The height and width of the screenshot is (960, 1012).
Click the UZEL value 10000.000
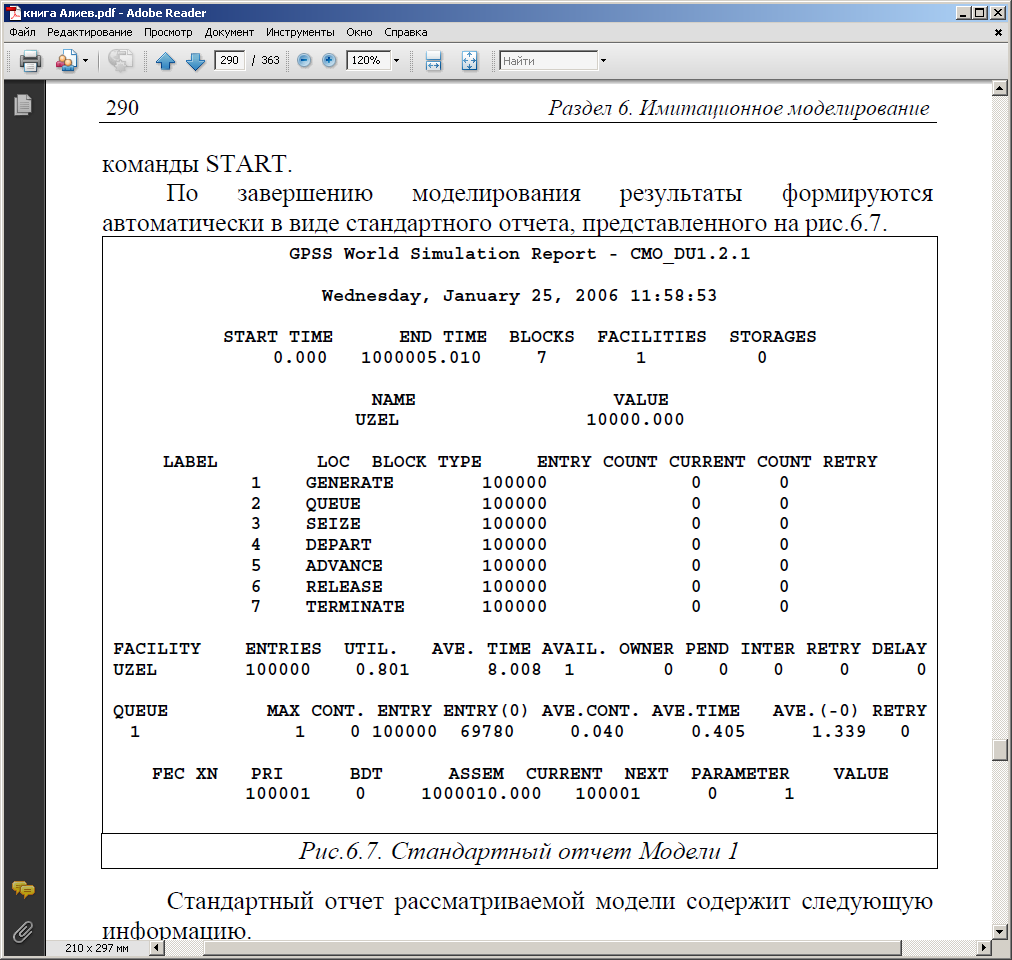coord(635,420)
